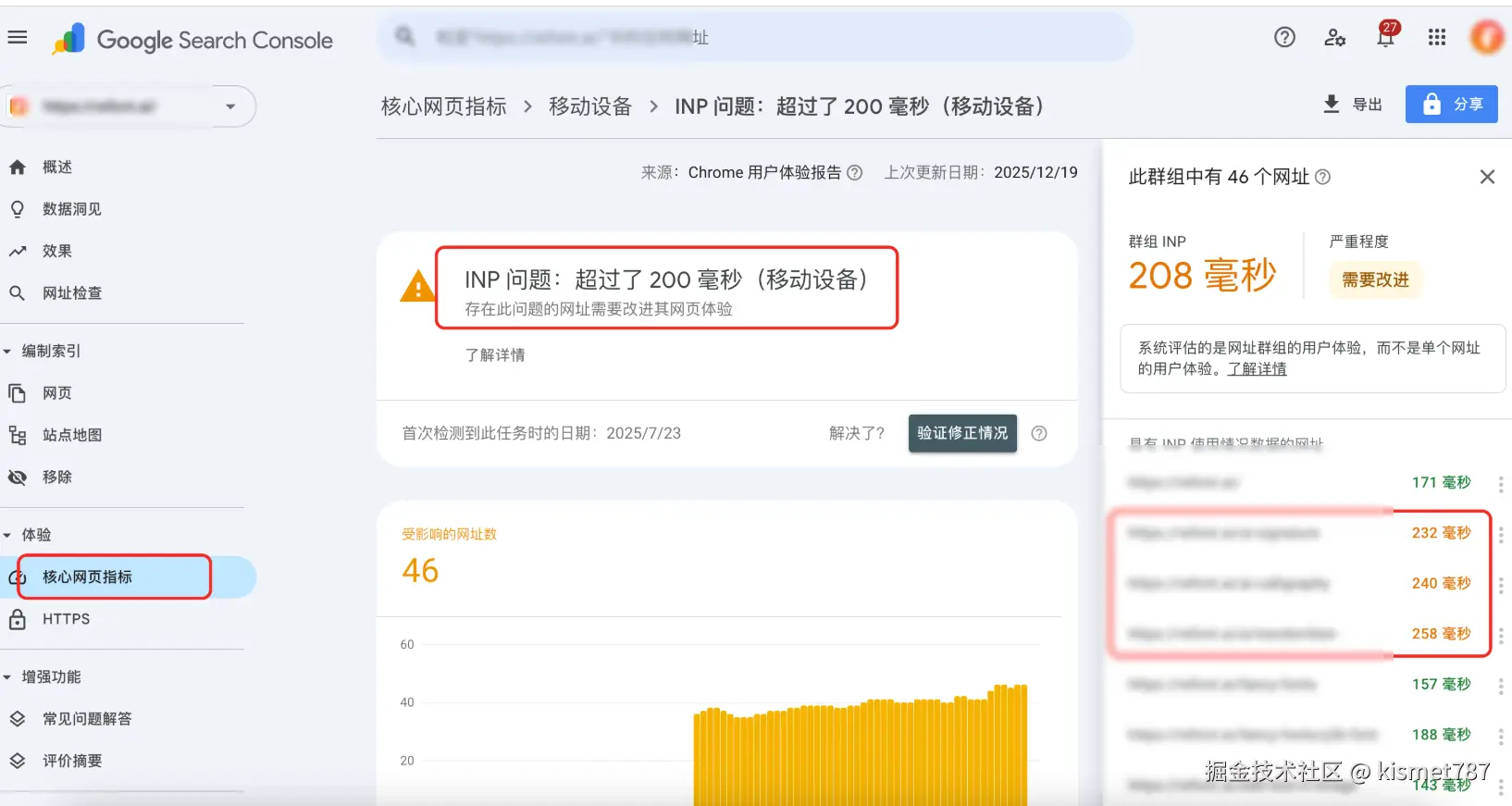This screenshot has height=806, width=1512.
Task: Open the help question mark icon
Action: pyautogui.click(x=1284, y=37)
